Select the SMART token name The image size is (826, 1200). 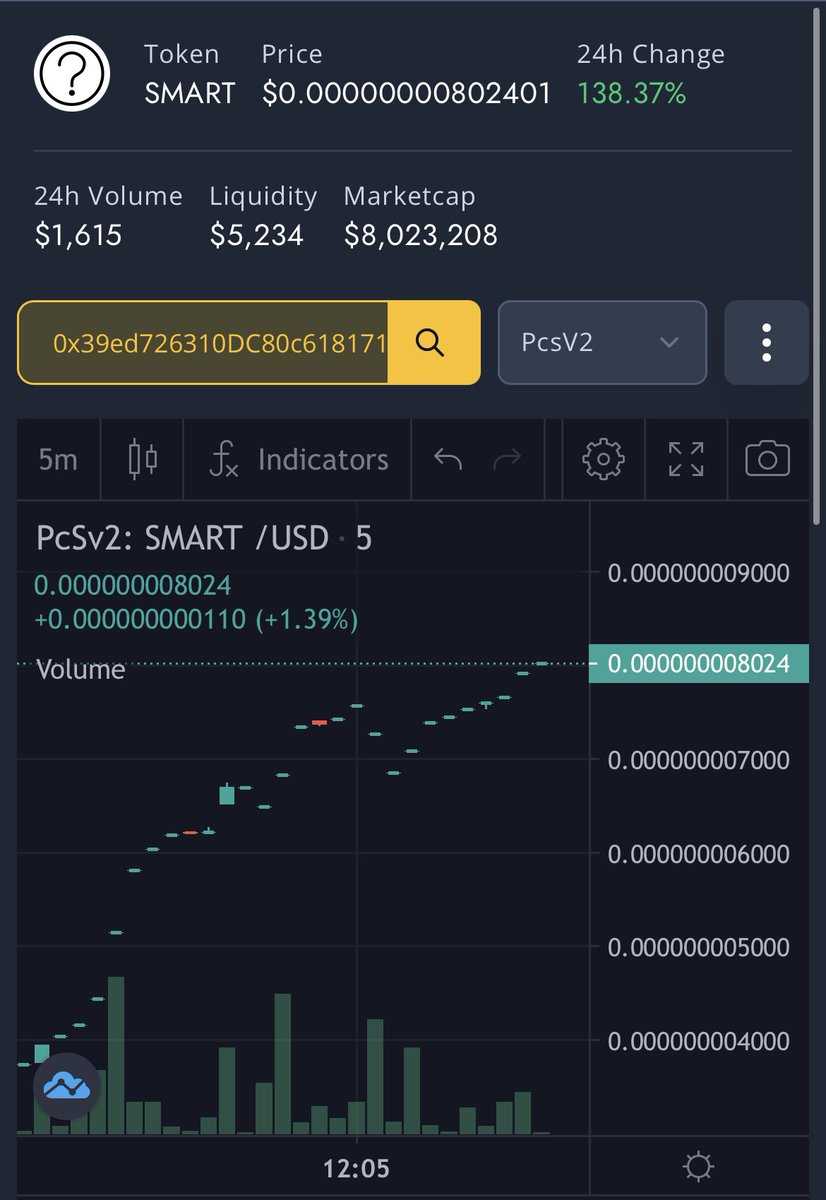click(x=190, y=94)
